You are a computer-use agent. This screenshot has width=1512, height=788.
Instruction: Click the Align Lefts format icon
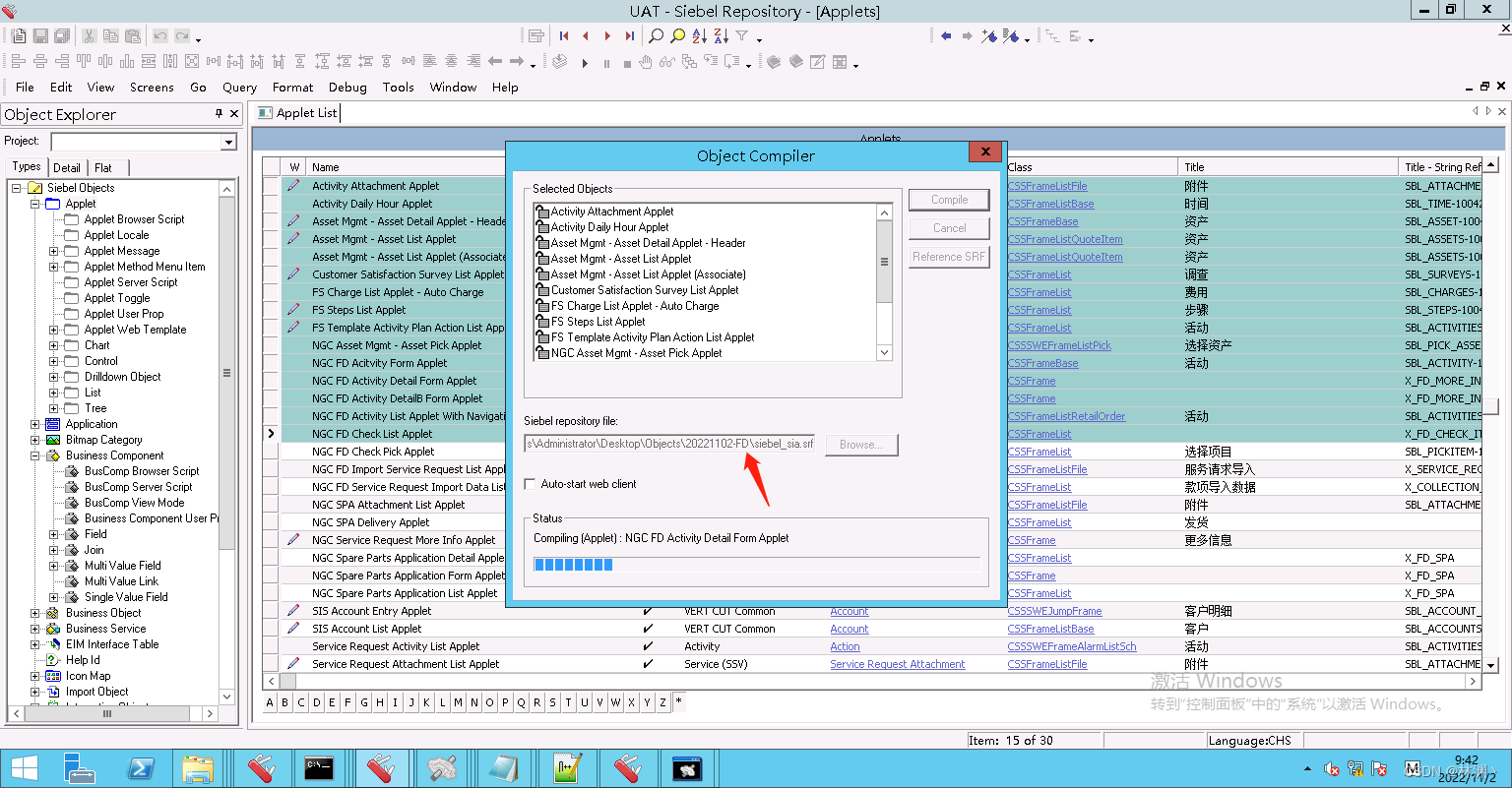click(19, 62)
